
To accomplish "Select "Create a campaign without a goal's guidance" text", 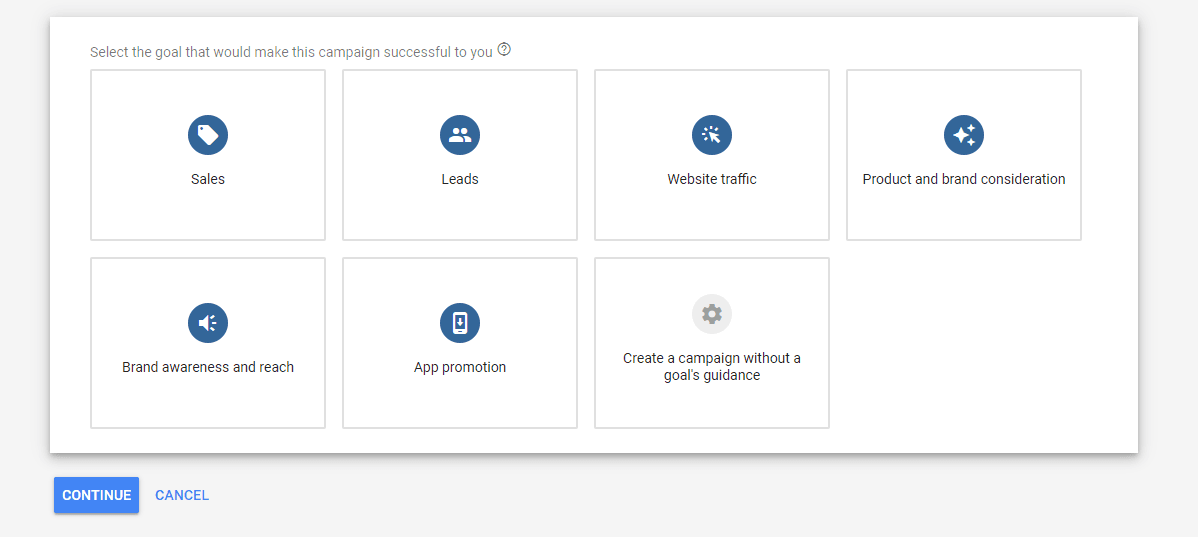I will pyautogui.click(x=712, y=367).
